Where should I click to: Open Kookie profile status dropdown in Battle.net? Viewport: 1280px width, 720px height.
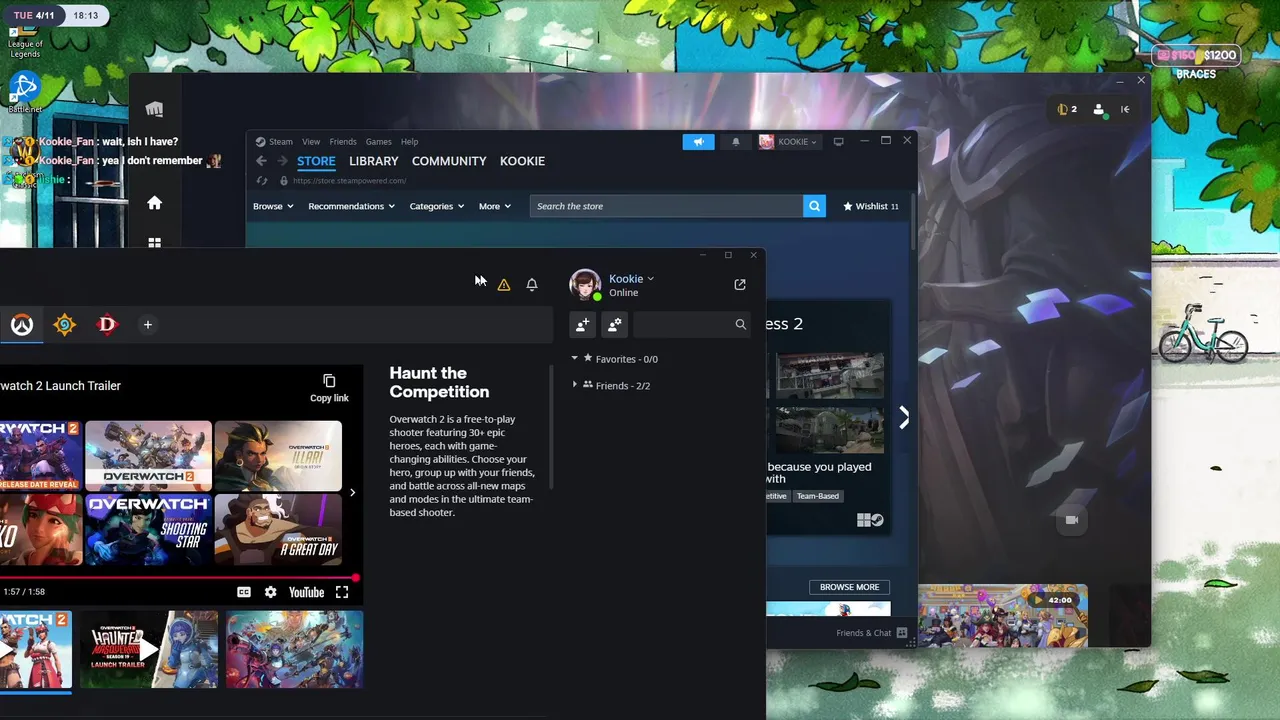point(631,279)
